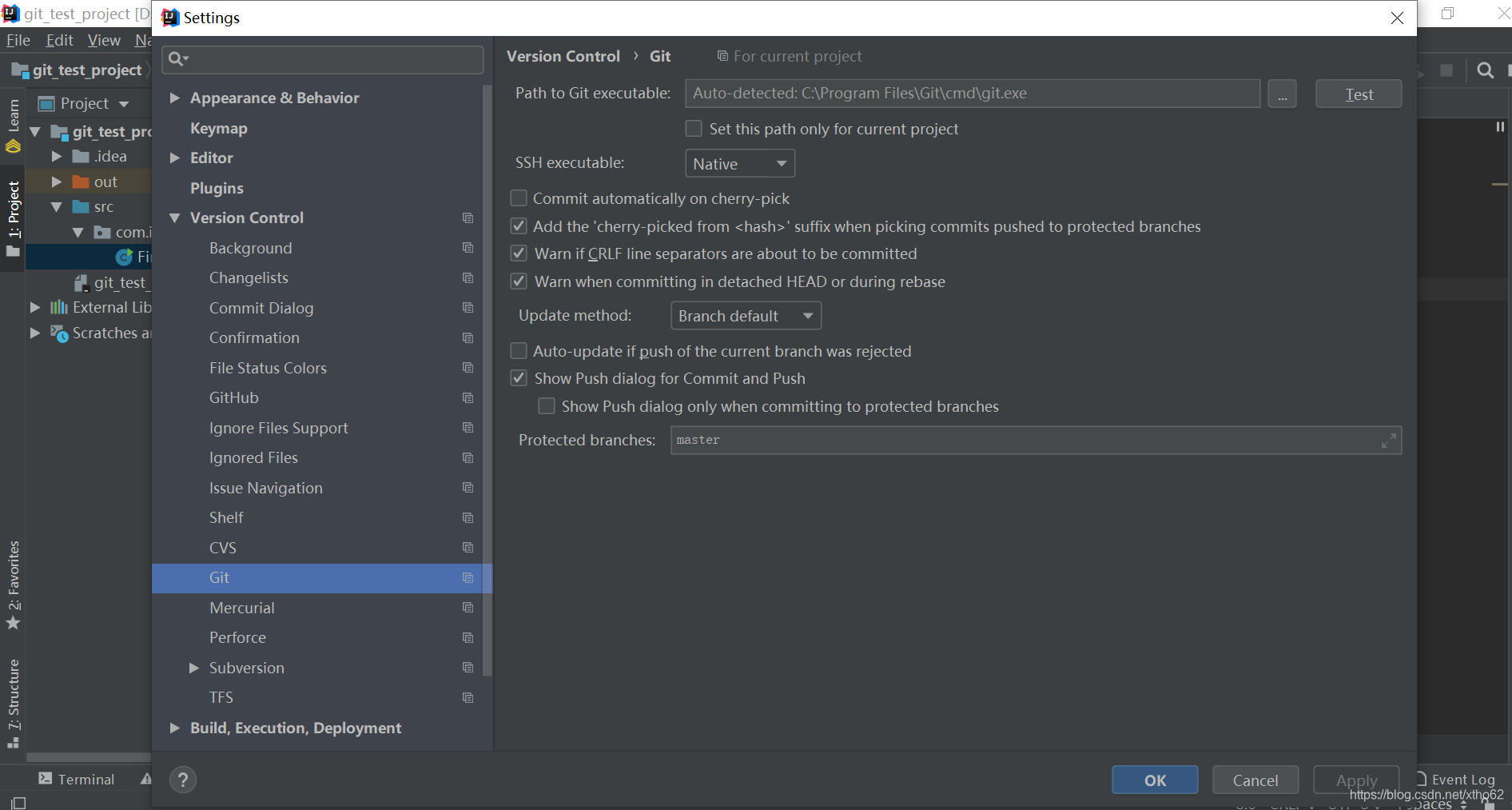Click the Terminal tool window icon
1512x810 pixels.
[x=46, y=779]
